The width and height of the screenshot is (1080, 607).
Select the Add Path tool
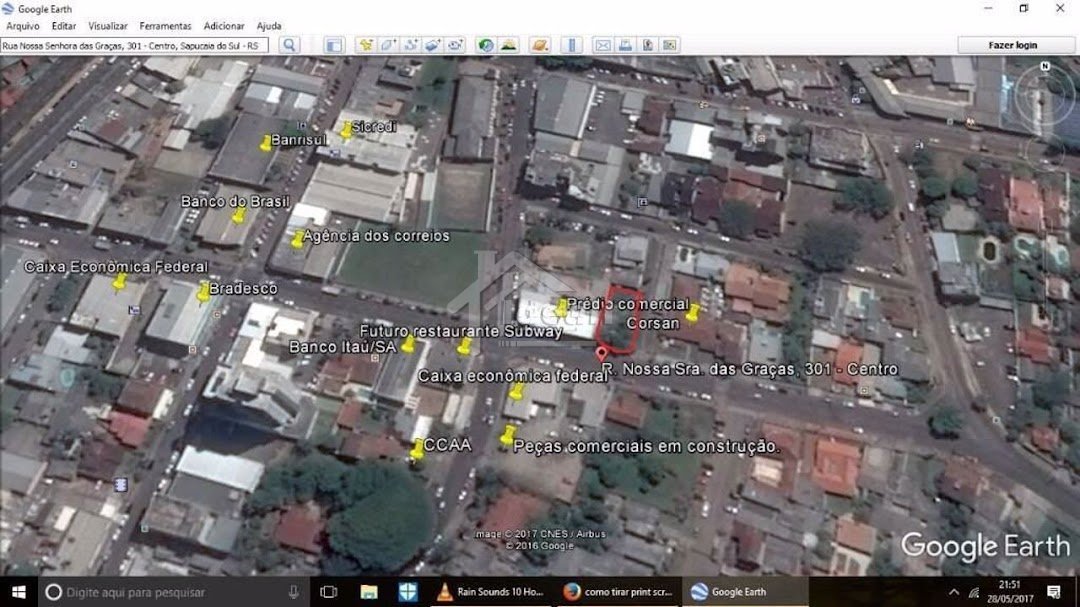pyautogui.click(x=411, y=45)
